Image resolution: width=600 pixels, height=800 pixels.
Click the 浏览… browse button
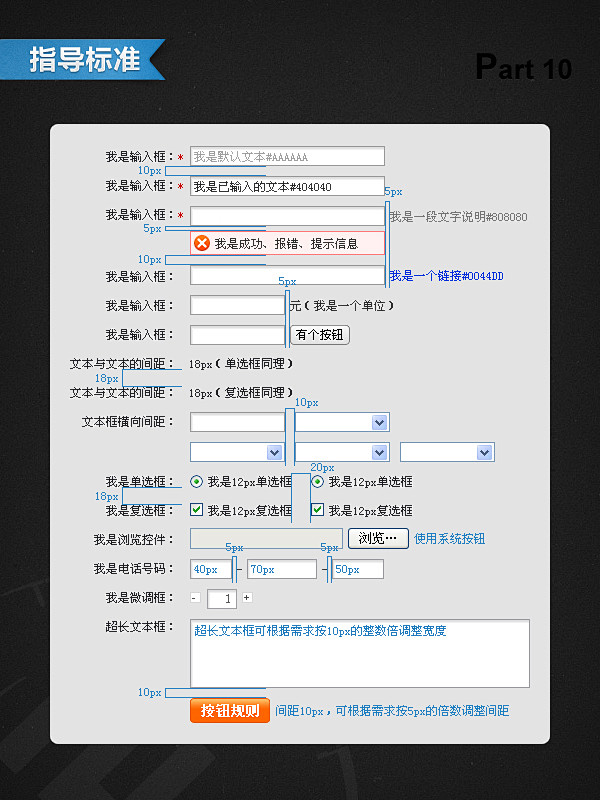click(x=378, y=539)
